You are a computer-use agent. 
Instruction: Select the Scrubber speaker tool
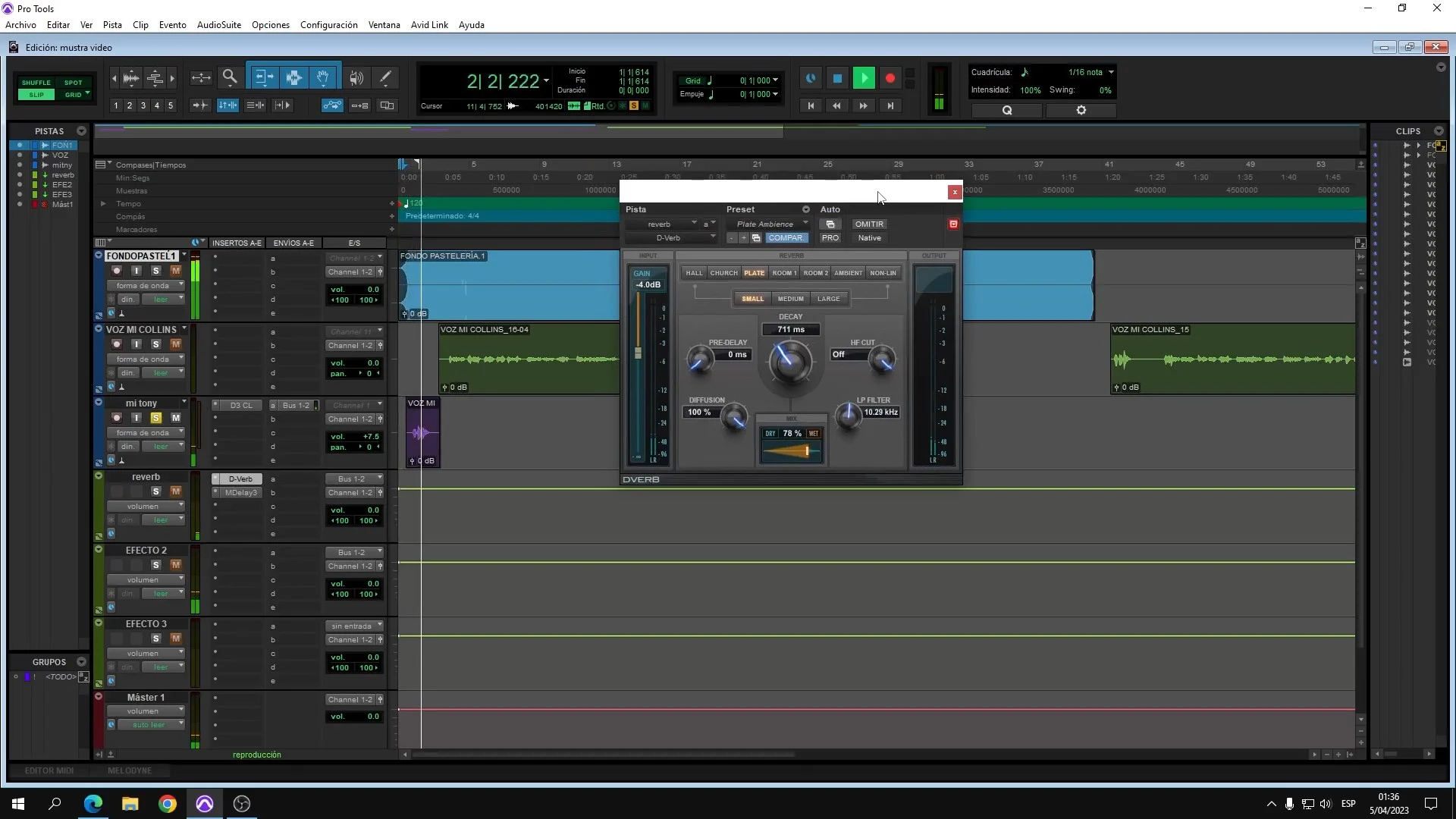(356, 77)
